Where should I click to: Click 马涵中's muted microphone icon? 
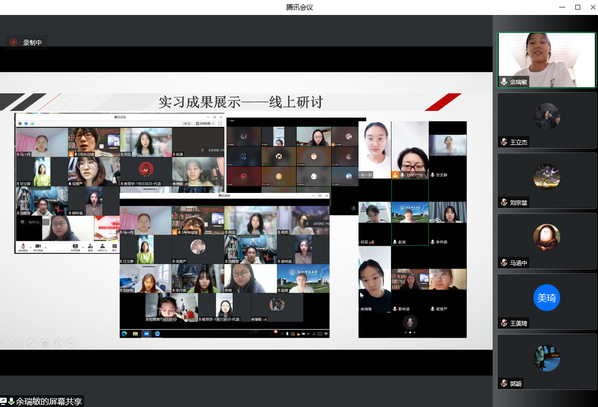(504, 262)
